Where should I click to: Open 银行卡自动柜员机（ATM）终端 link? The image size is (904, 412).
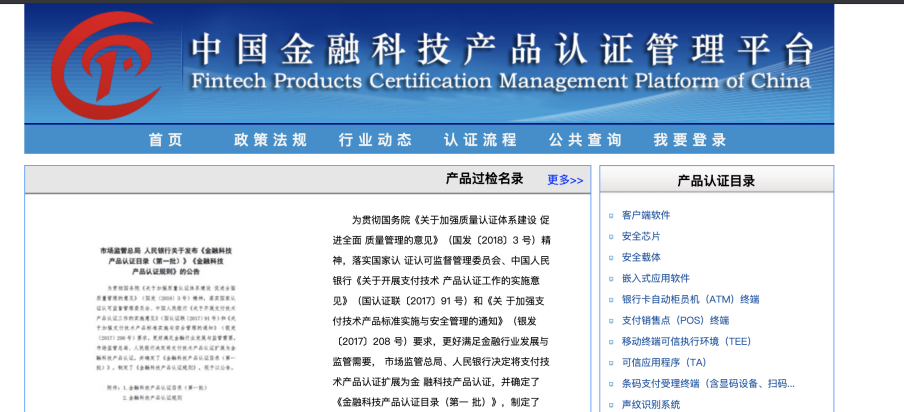[690, 299]
